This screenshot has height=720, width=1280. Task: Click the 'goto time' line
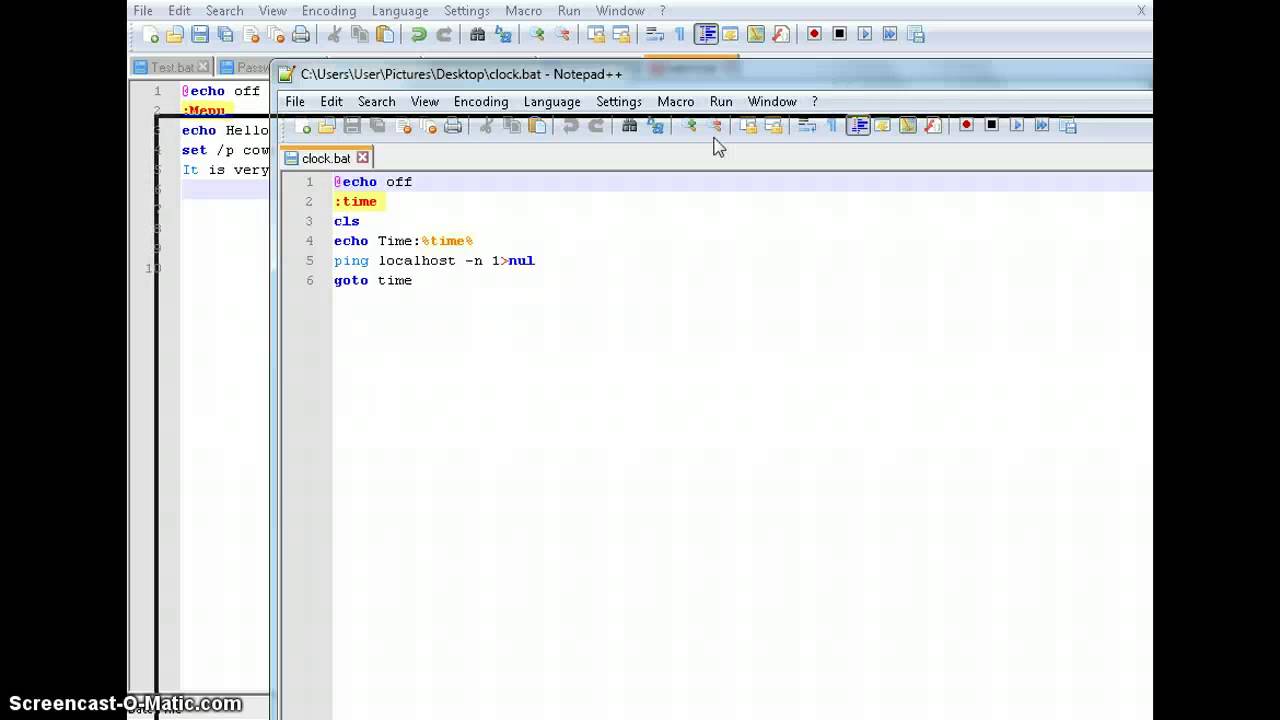(x=373, y=281)
